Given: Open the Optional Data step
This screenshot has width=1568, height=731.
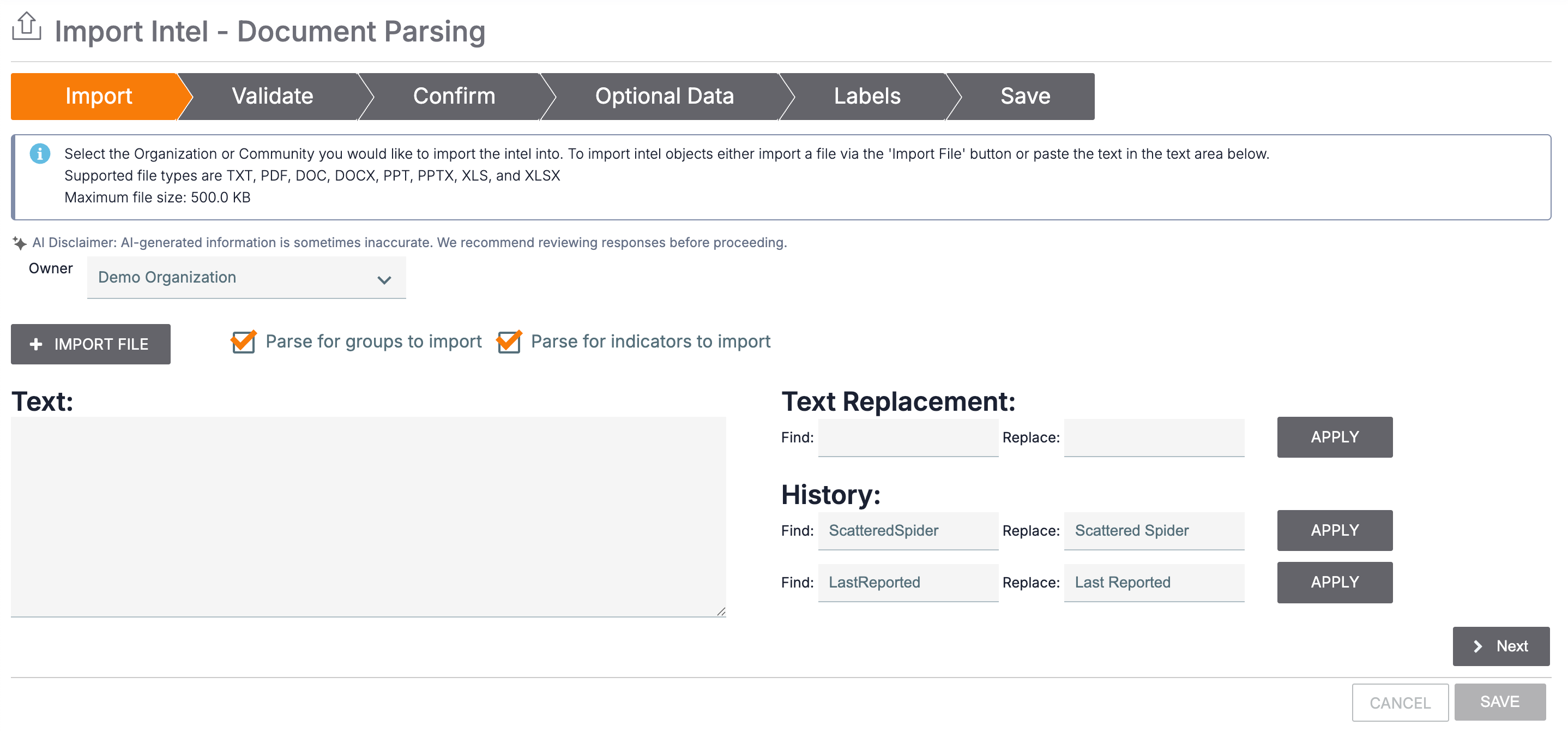Looking at the screenshot, I should (x=664, y=95).
